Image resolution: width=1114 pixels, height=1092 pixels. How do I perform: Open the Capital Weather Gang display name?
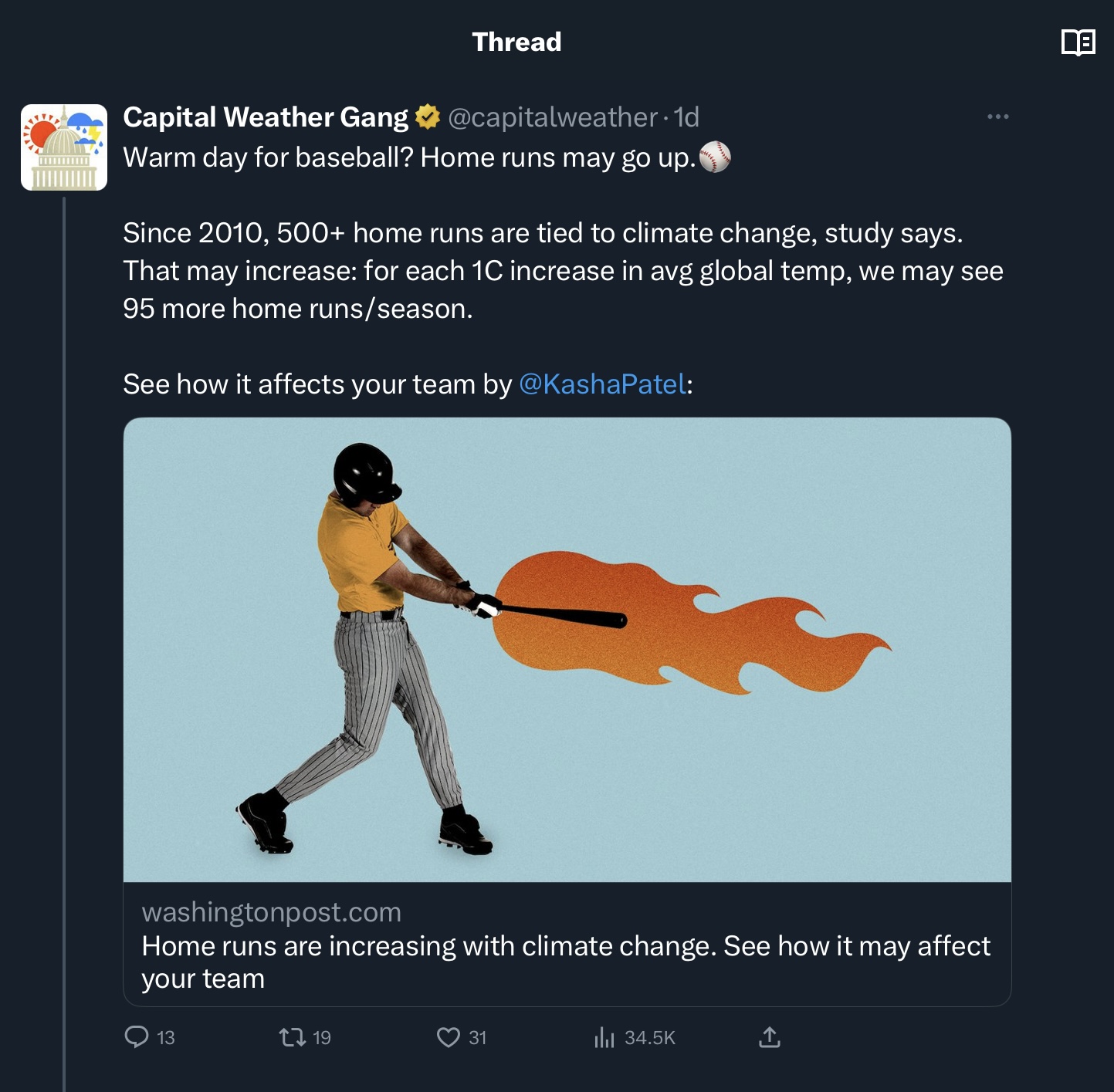266,117
